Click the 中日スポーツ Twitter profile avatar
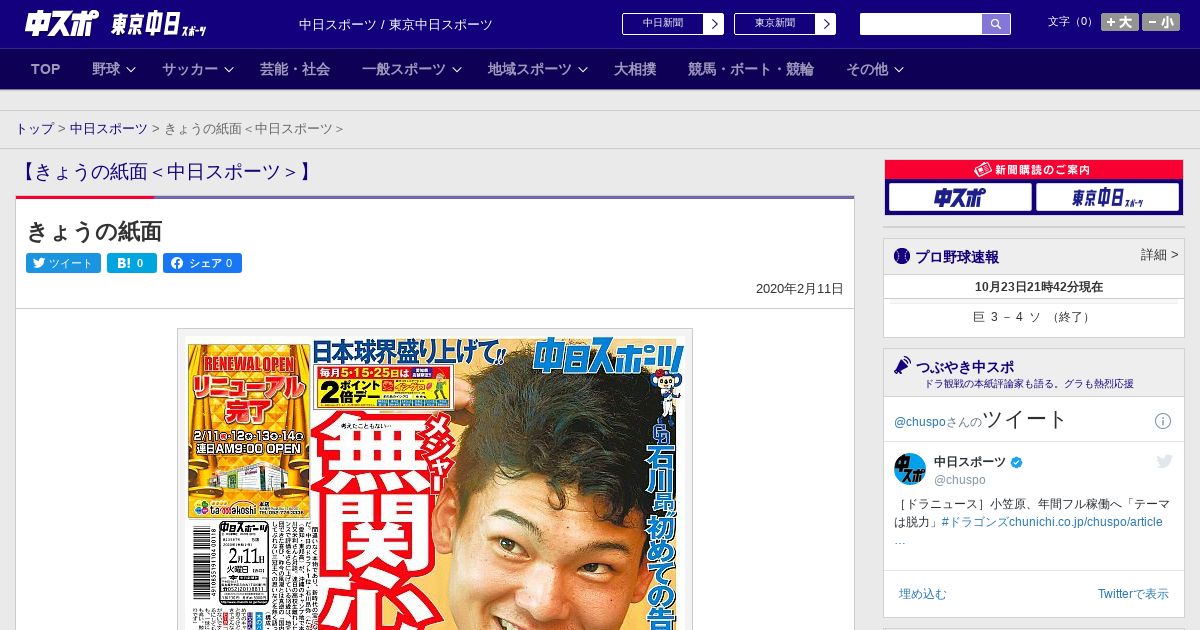Image resolution: width=1200 pixels, height=630 pixels. click(910, 469)
